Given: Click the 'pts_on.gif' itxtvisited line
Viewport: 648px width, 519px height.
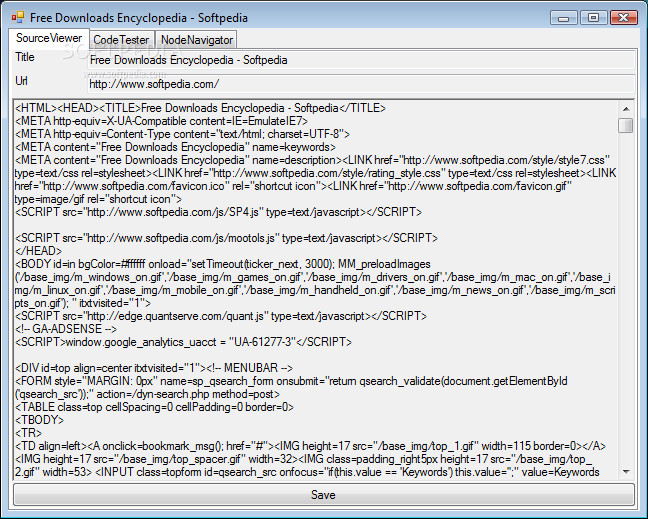Looking at the screenshot, I should [x=83, y=303].
